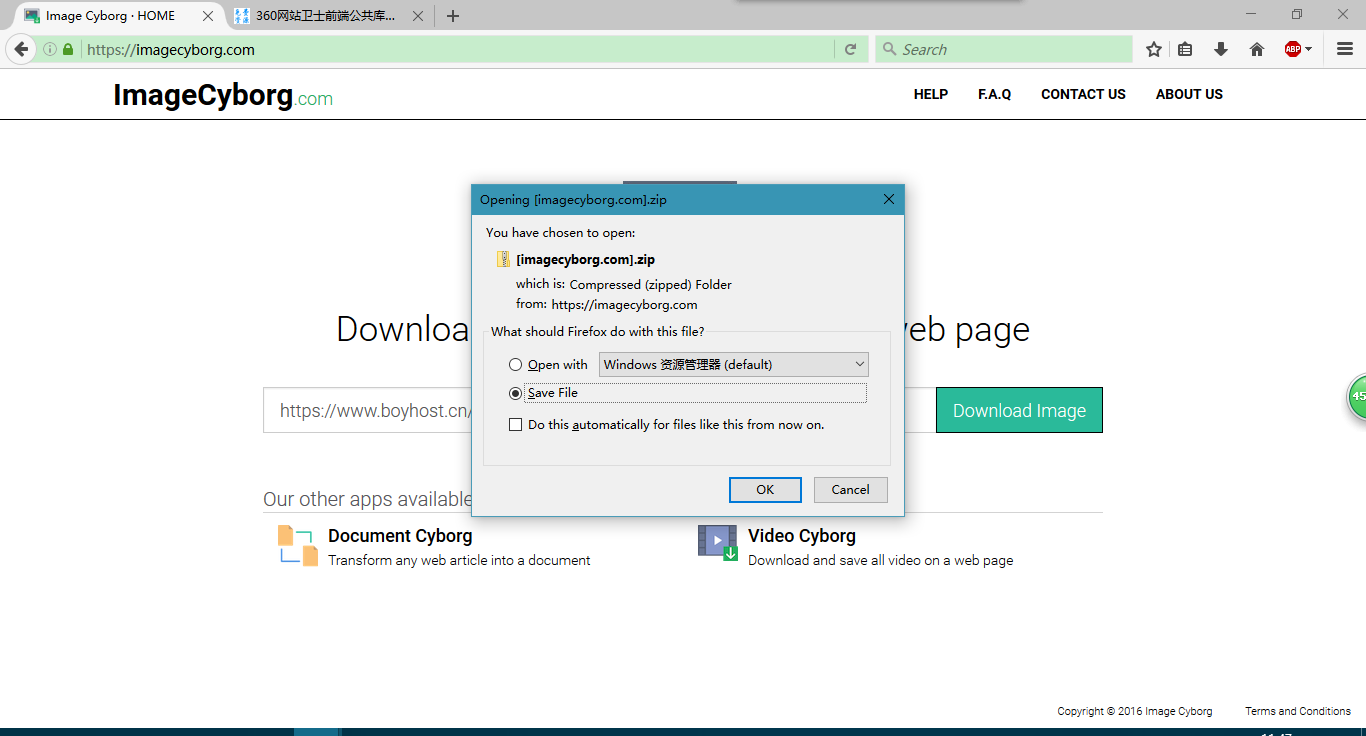Click the browser back arrow button
Viewport: 1366px width, 736px height.
[x=21, y=49]
